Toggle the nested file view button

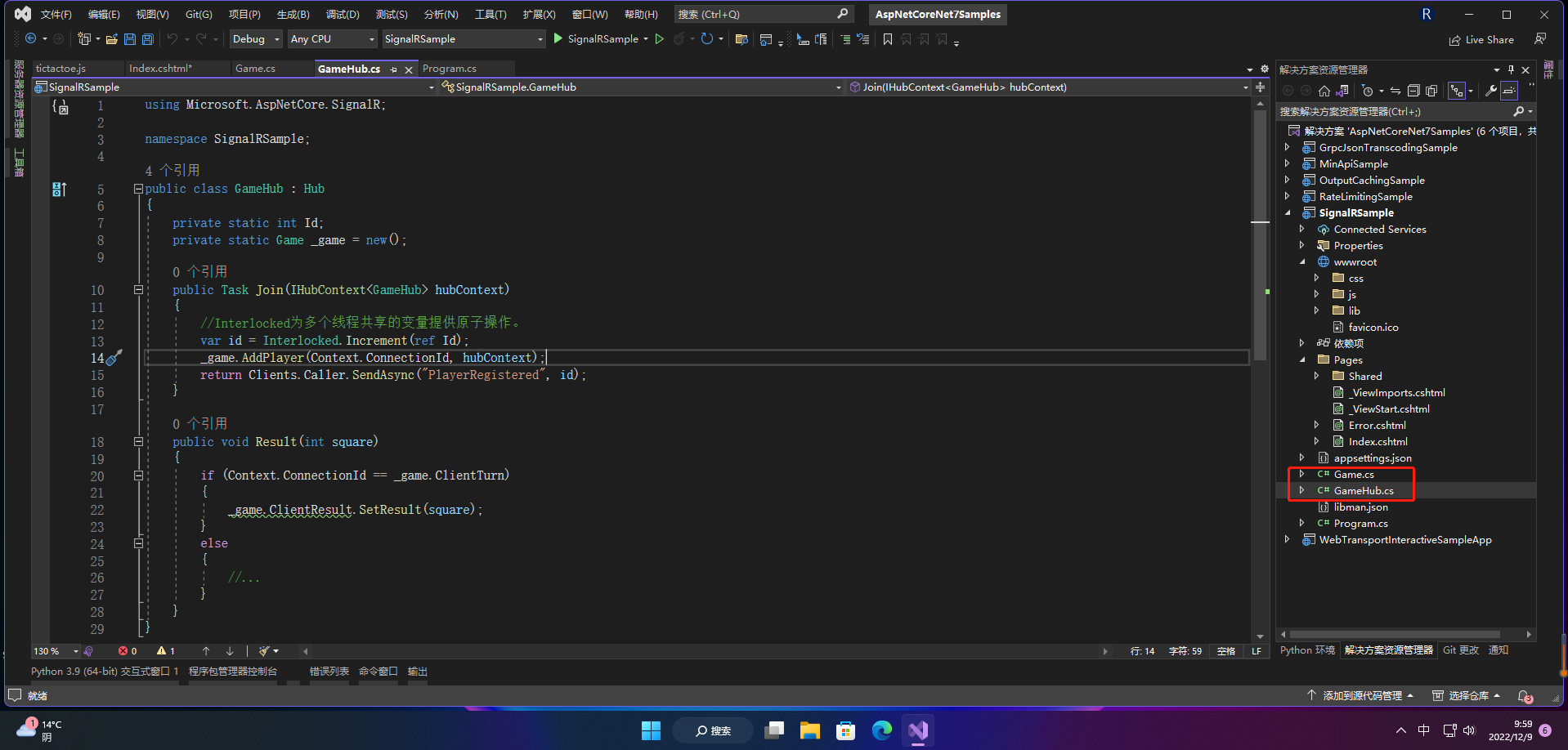click(x=1457, y=91)
